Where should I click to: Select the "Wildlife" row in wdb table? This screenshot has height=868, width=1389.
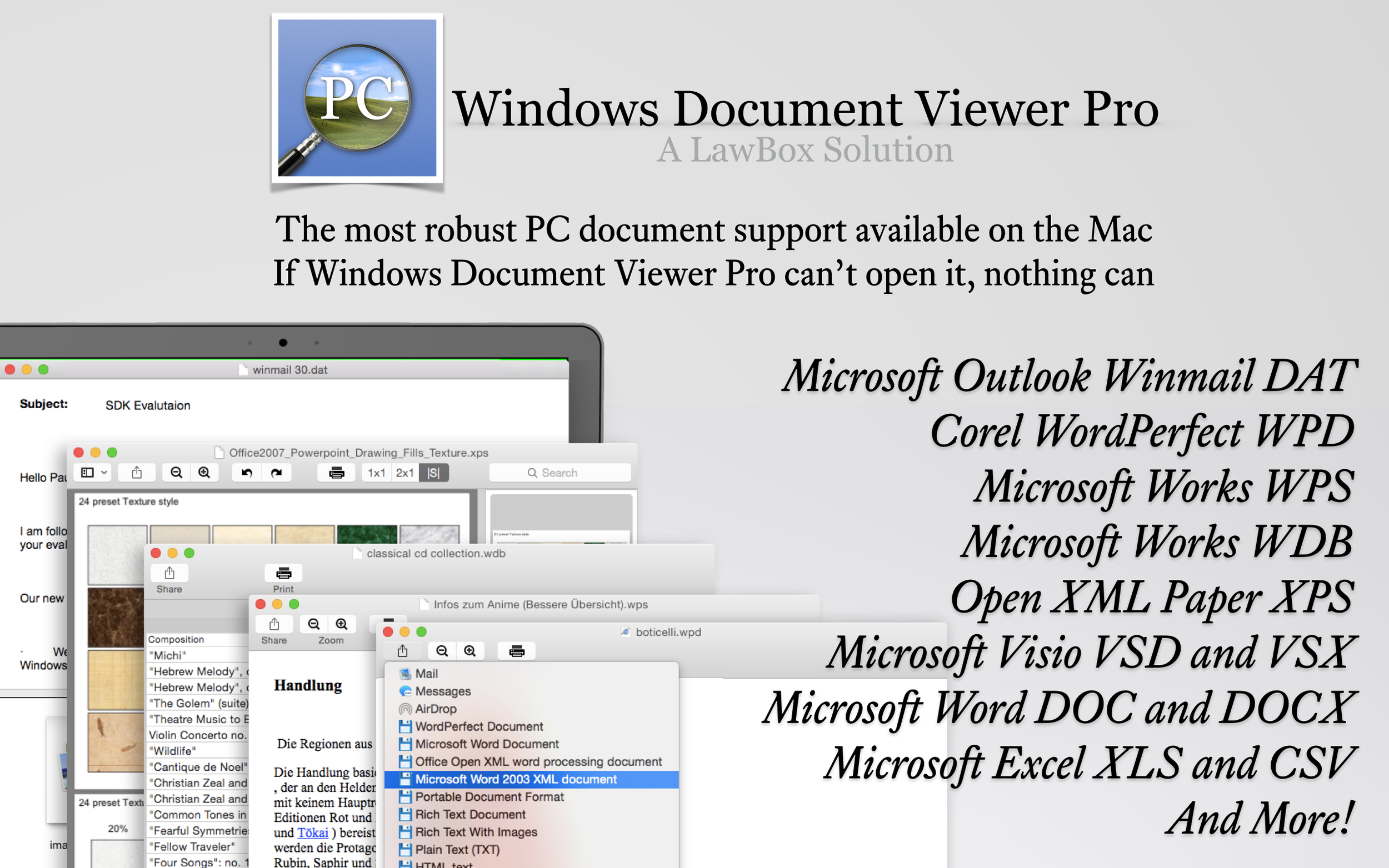pos(197,751)
